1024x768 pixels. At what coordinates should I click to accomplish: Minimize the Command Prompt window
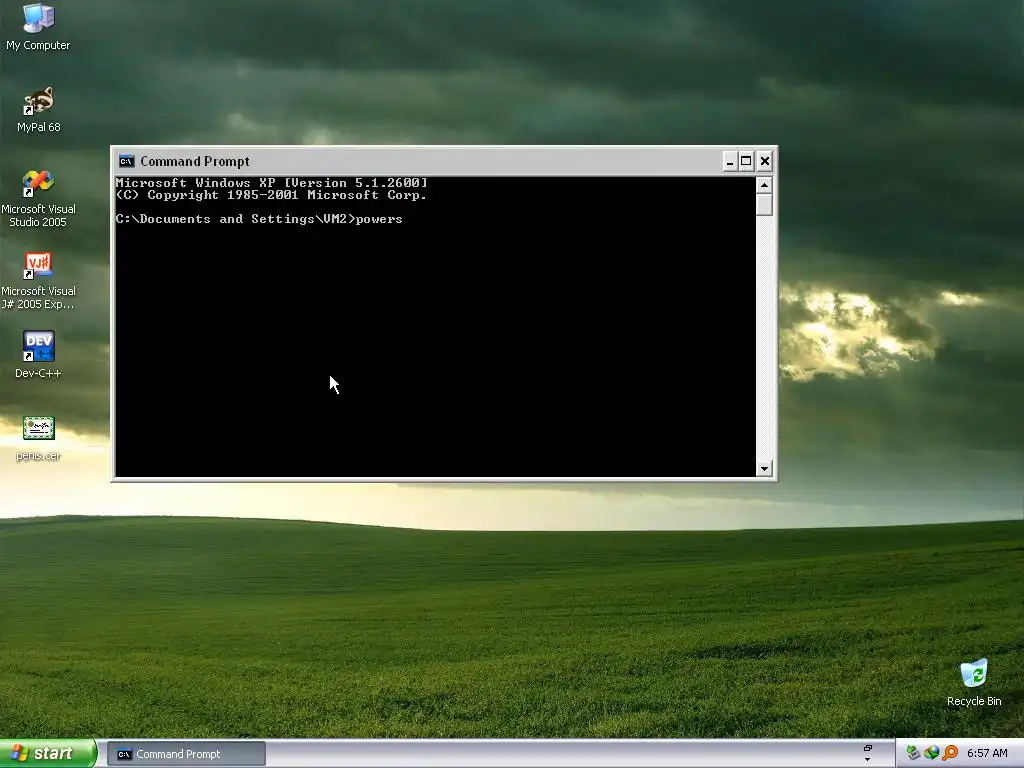729,161
